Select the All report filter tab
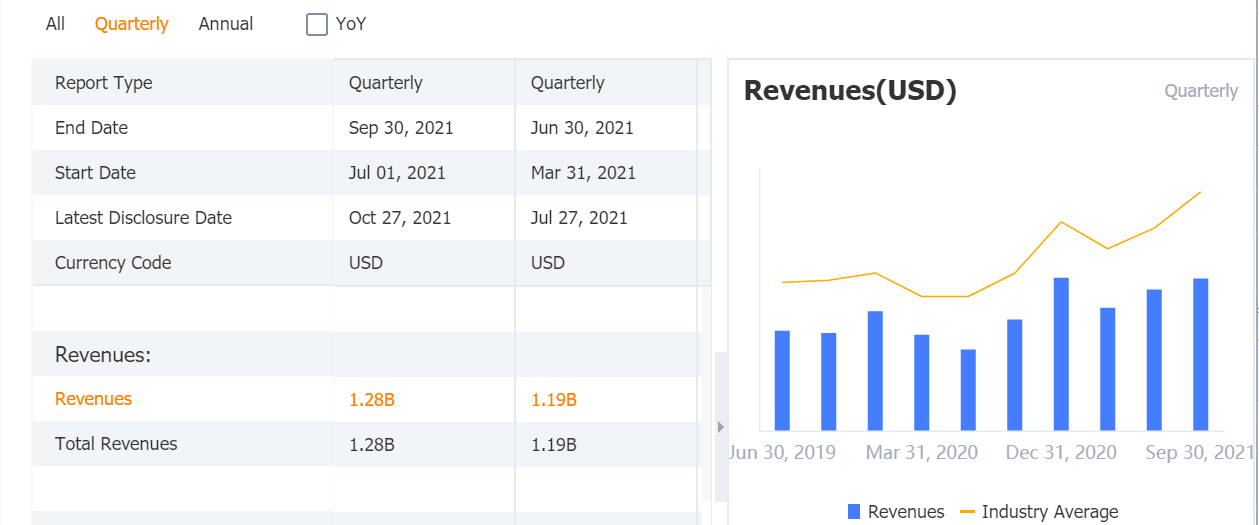 (x=55, y=24)
